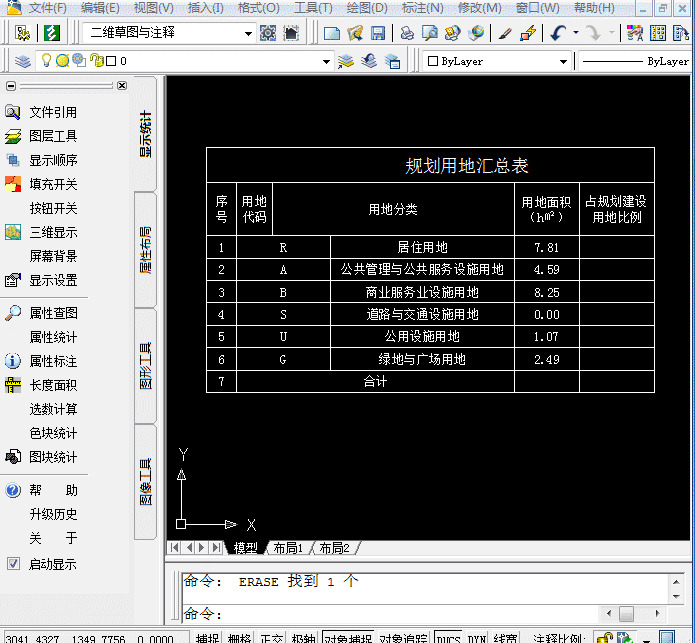Click the Save disk icon in toolbar
The width and height of the screenshot is (695, 643).
378,33
